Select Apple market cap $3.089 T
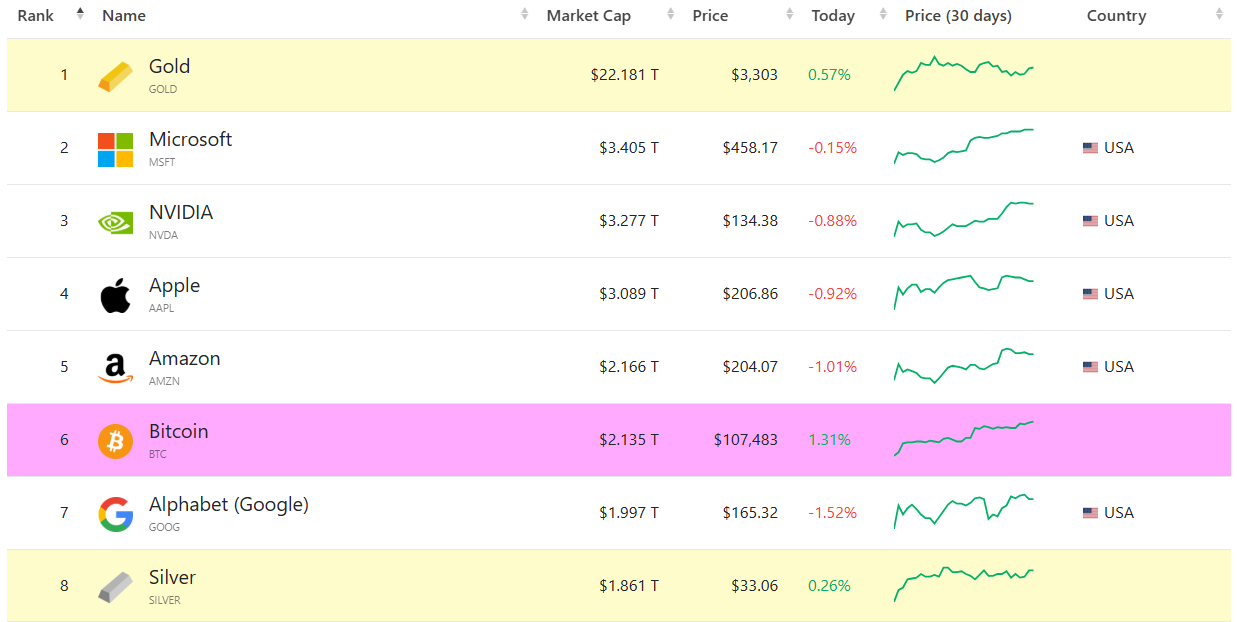 (x=629, y=294)
